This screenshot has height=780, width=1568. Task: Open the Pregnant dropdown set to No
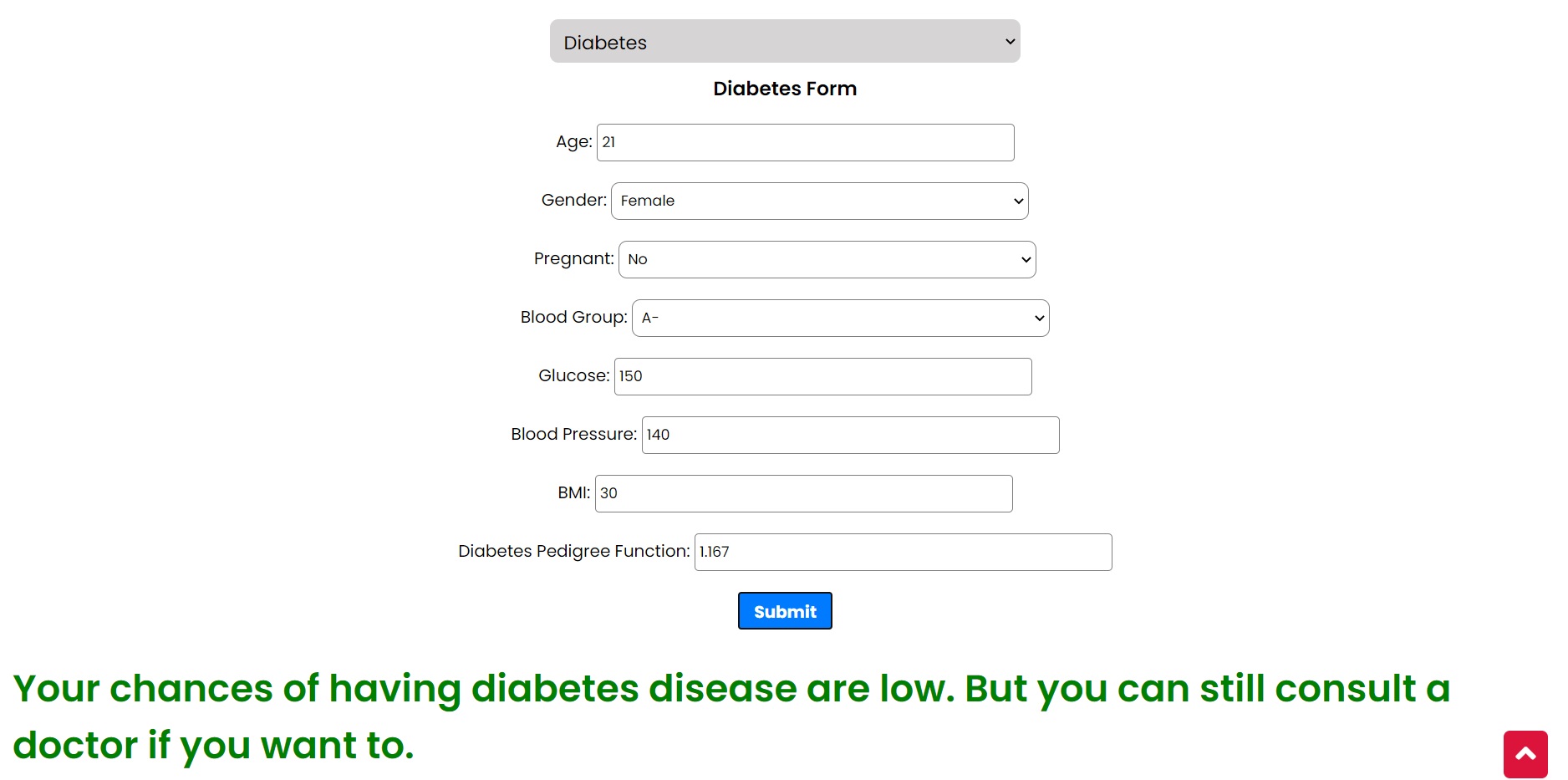click(x=827, y=259)
